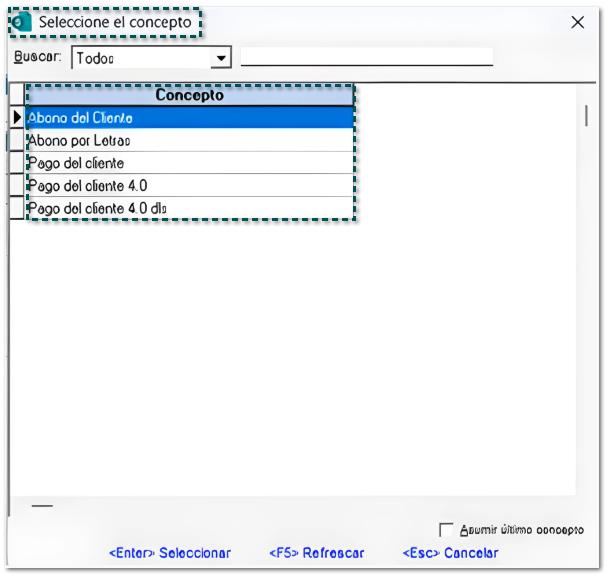Viewport: 608px width, 577px height.
Task: Click the vertical scrollbar thumb
Action: point(585,115)
